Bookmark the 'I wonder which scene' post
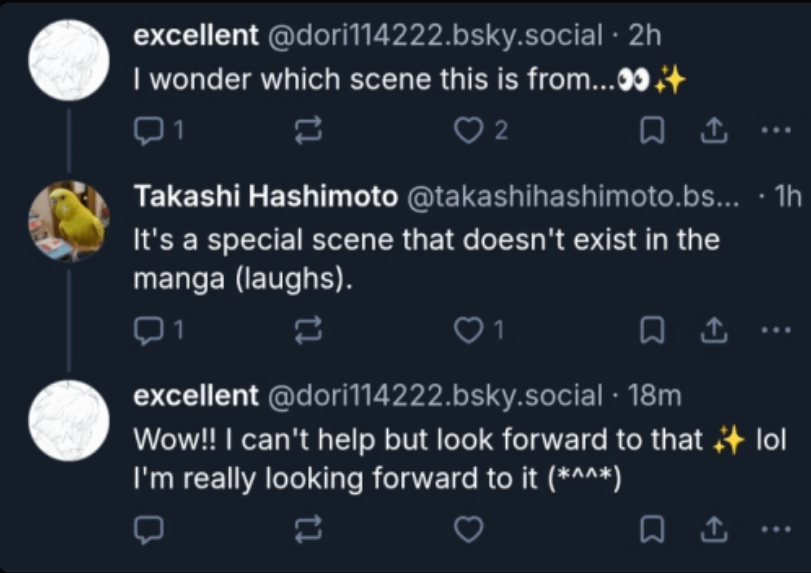This screenshot has width=811, height=573. point(652,130)
